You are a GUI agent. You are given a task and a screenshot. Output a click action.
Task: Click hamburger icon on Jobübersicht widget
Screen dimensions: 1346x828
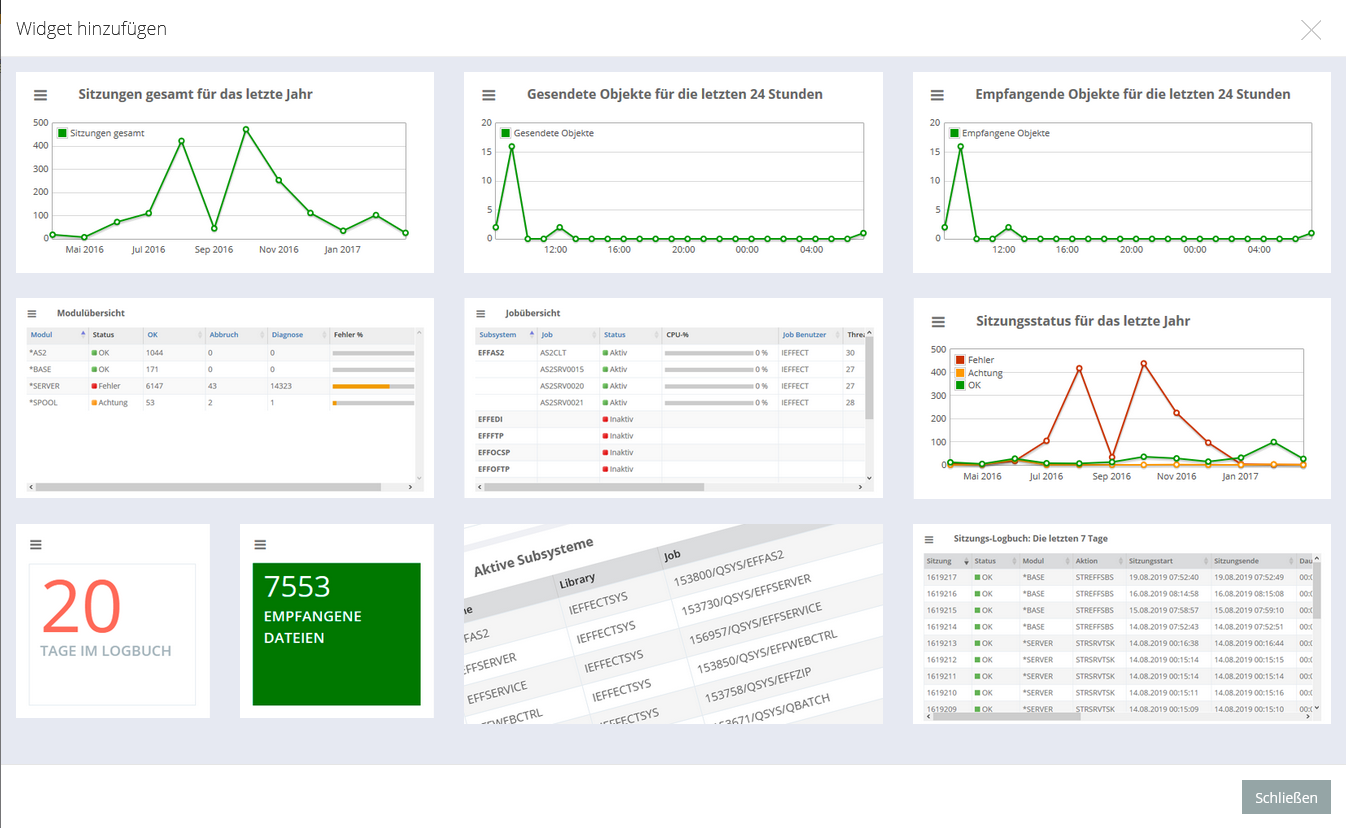pos(481,314)
